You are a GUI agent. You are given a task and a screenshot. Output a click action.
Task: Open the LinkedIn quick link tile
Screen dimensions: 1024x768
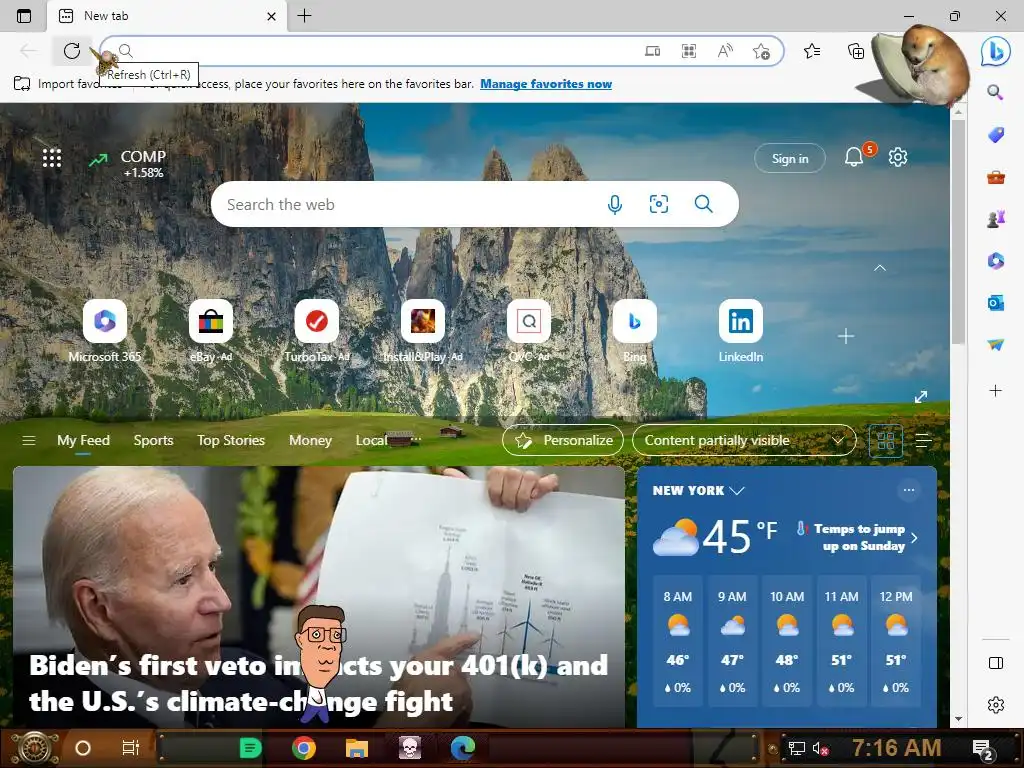[x=741, y=331]
